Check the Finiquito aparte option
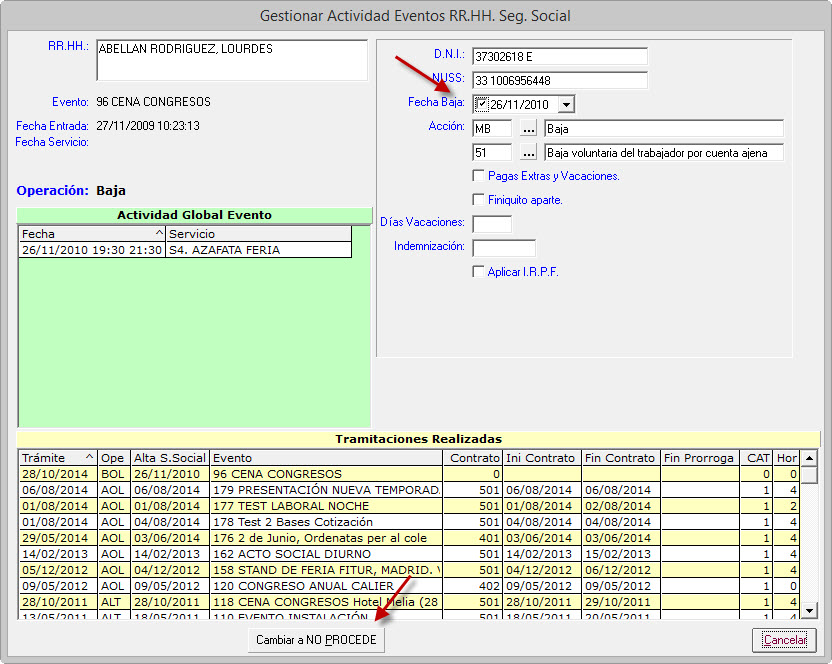 [478, 200]
